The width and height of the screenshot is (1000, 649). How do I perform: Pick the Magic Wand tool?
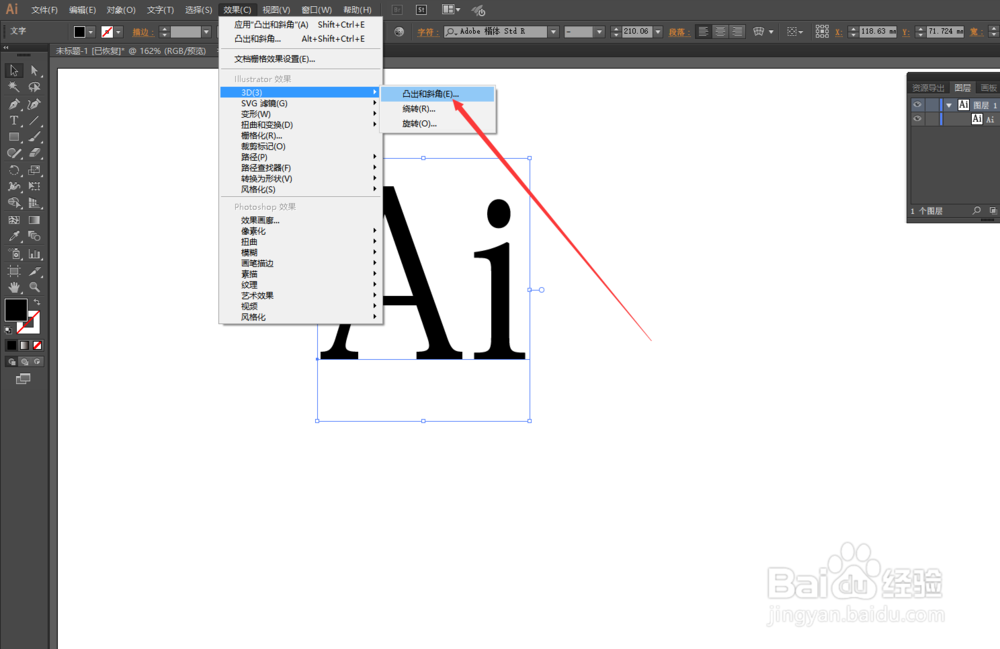click(14, 87)
